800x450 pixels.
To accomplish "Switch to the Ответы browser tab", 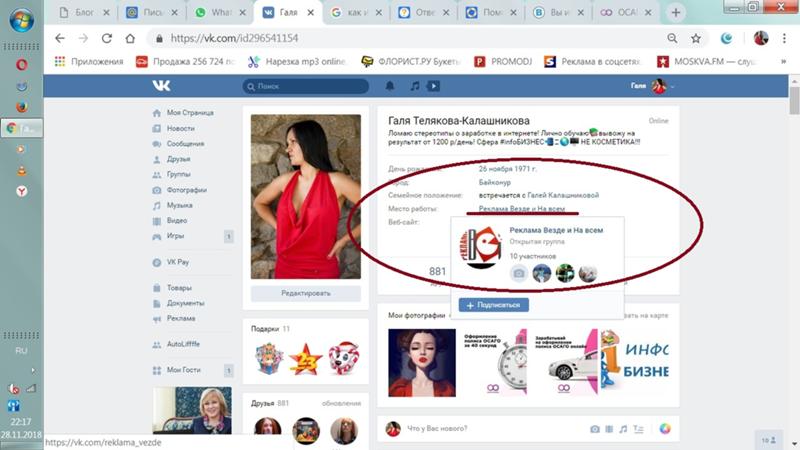I will (x=424, y=13).
